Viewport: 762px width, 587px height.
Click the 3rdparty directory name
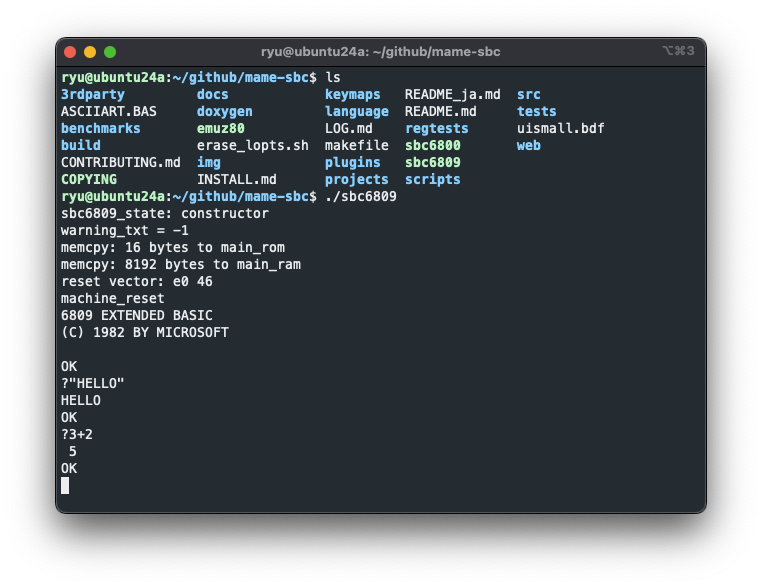93,94
